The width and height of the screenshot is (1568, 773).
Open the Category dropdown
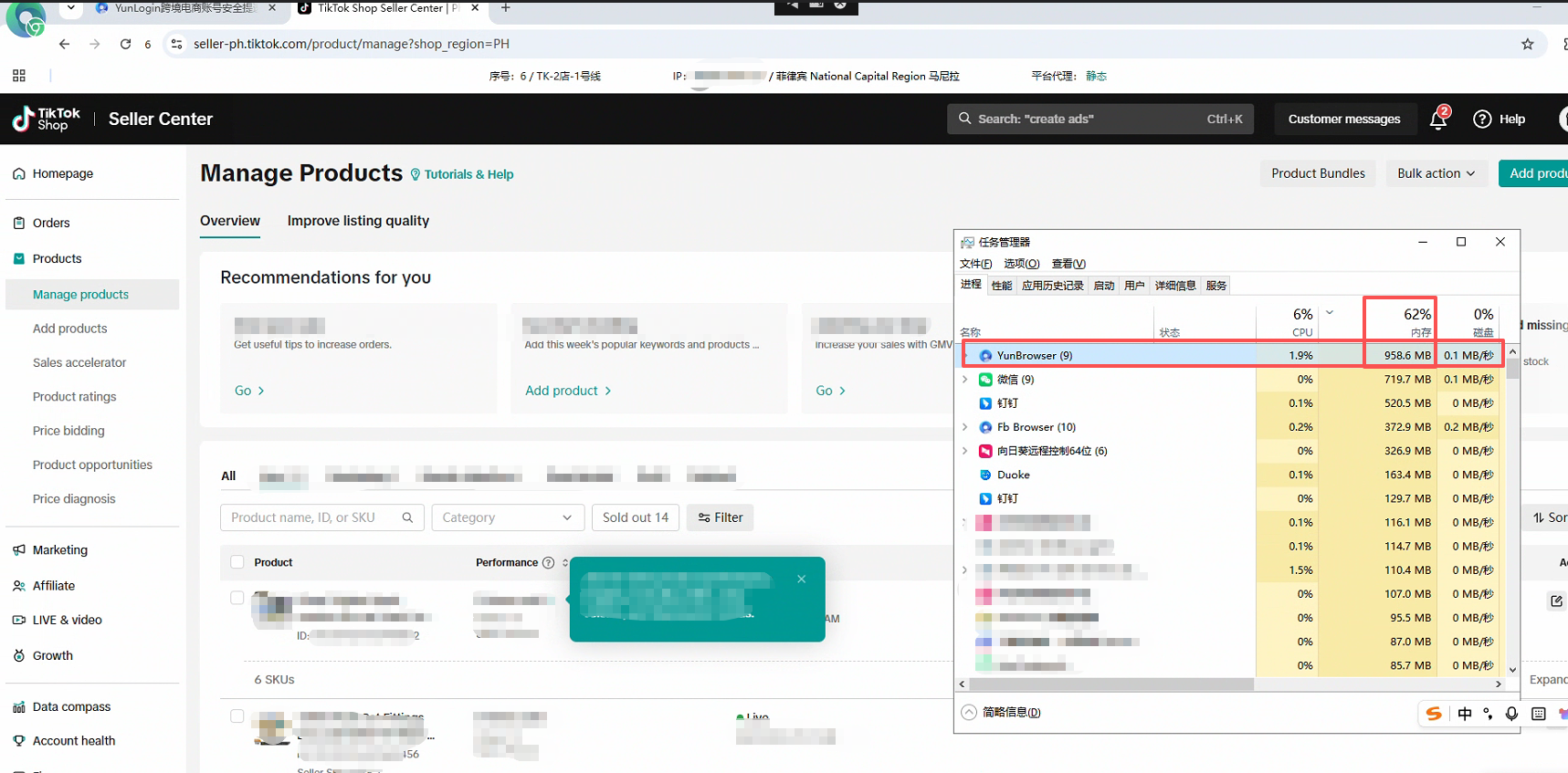click(x=507, y=517)
